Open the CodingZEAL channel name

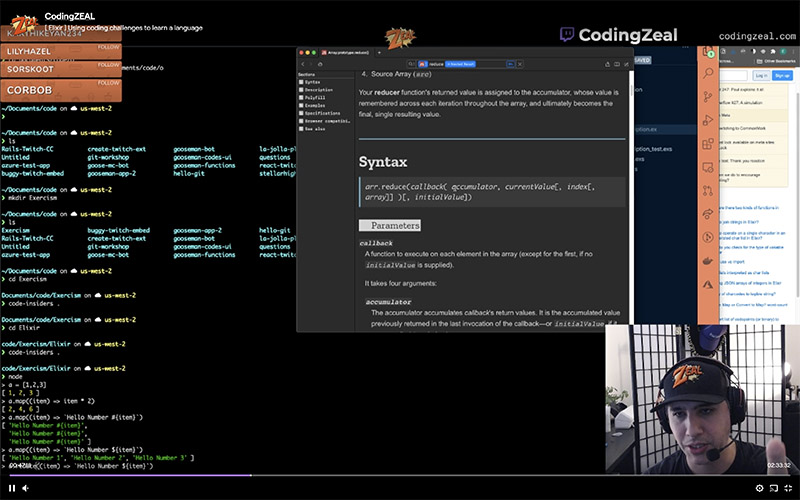point(69,16)
